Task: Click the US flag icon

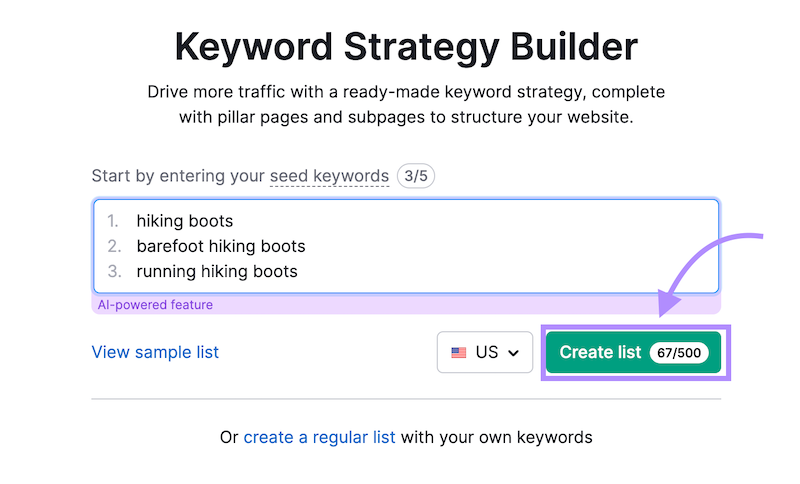Action: click(x=459, y=353)
